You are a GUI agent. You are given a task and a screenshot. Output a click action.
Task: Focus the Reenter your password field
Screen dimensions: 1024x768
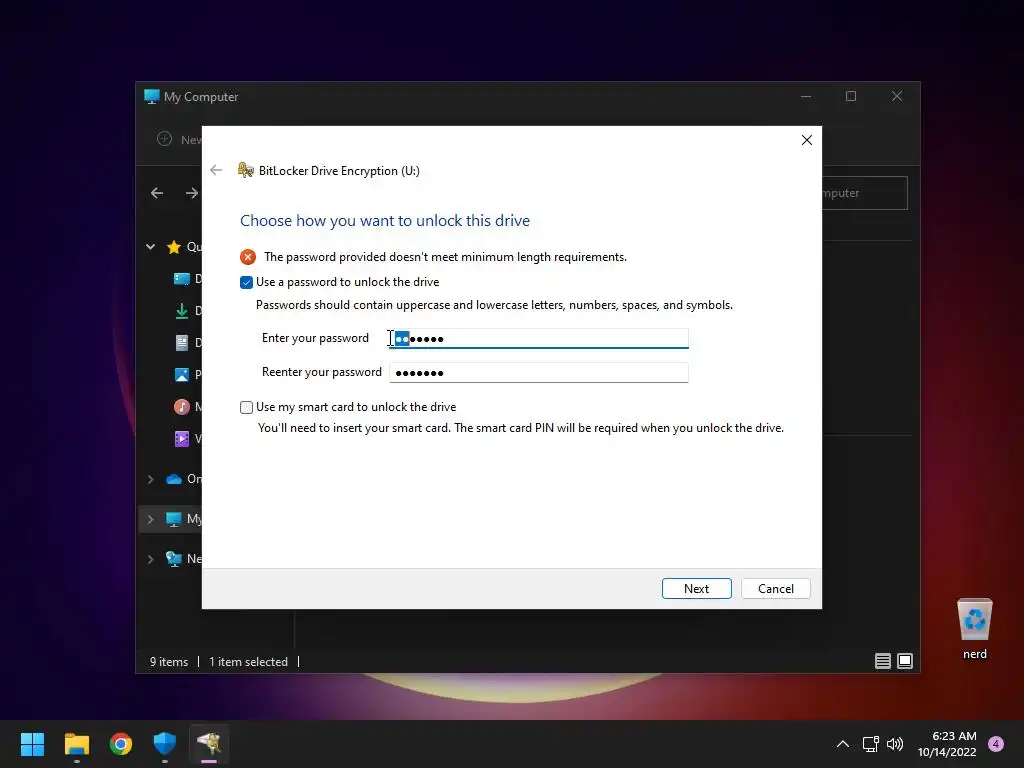coord(539,372)
